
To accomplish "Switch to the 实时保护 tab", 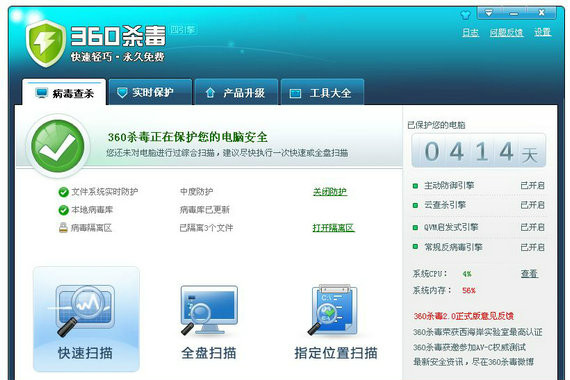I will coord(150,92).
